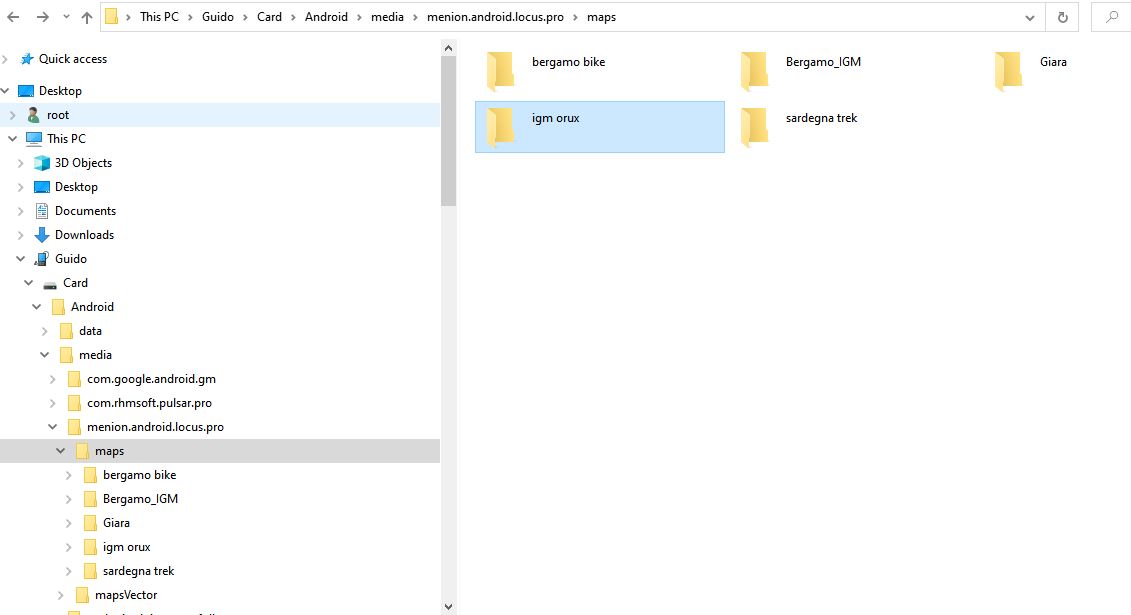Select com.rhmsoft.pulsar.pro folder in tree

tap(149, 403)
